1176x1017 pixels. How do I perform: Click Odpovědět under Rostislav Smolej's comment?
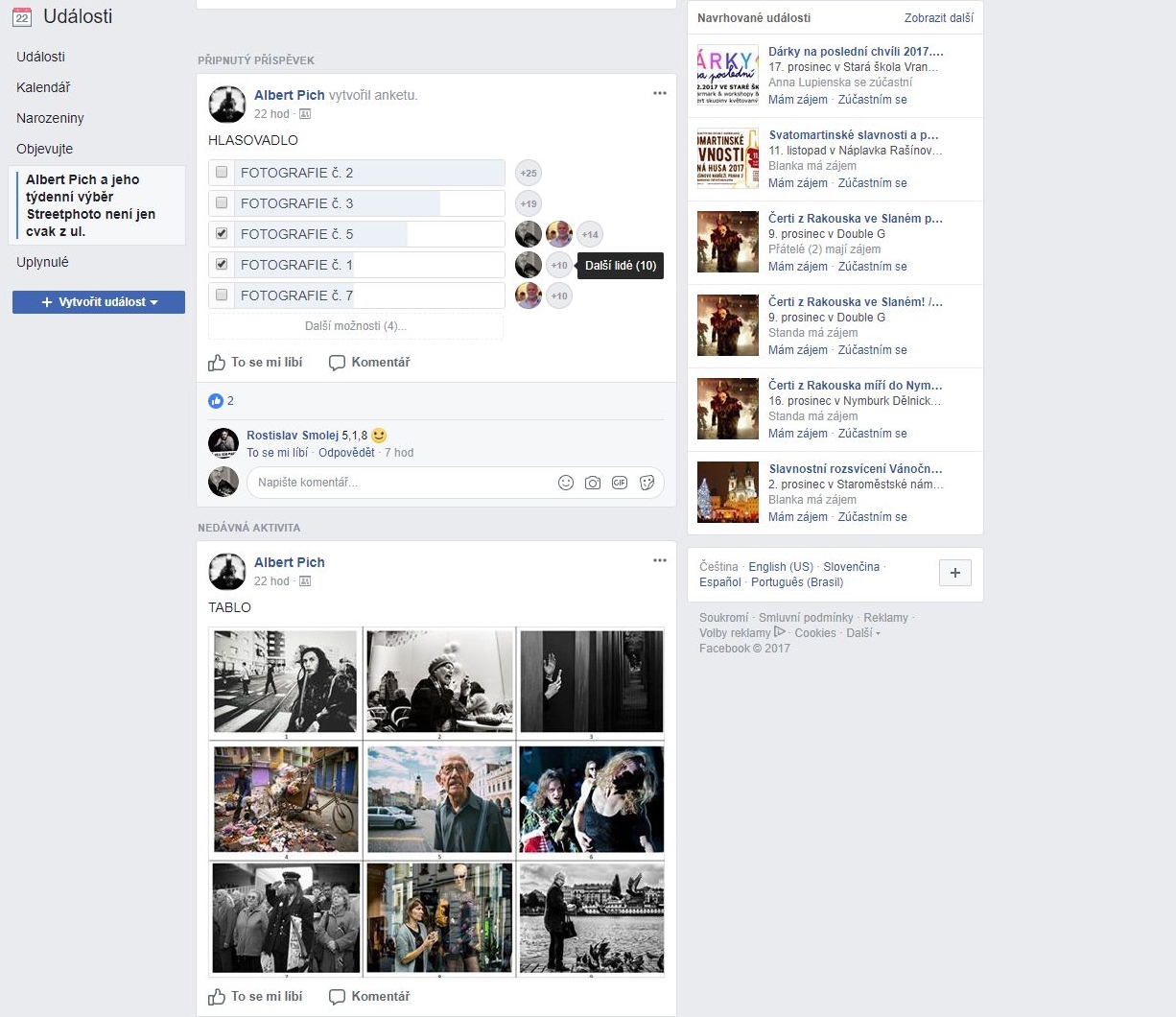[x=346, y=453]
